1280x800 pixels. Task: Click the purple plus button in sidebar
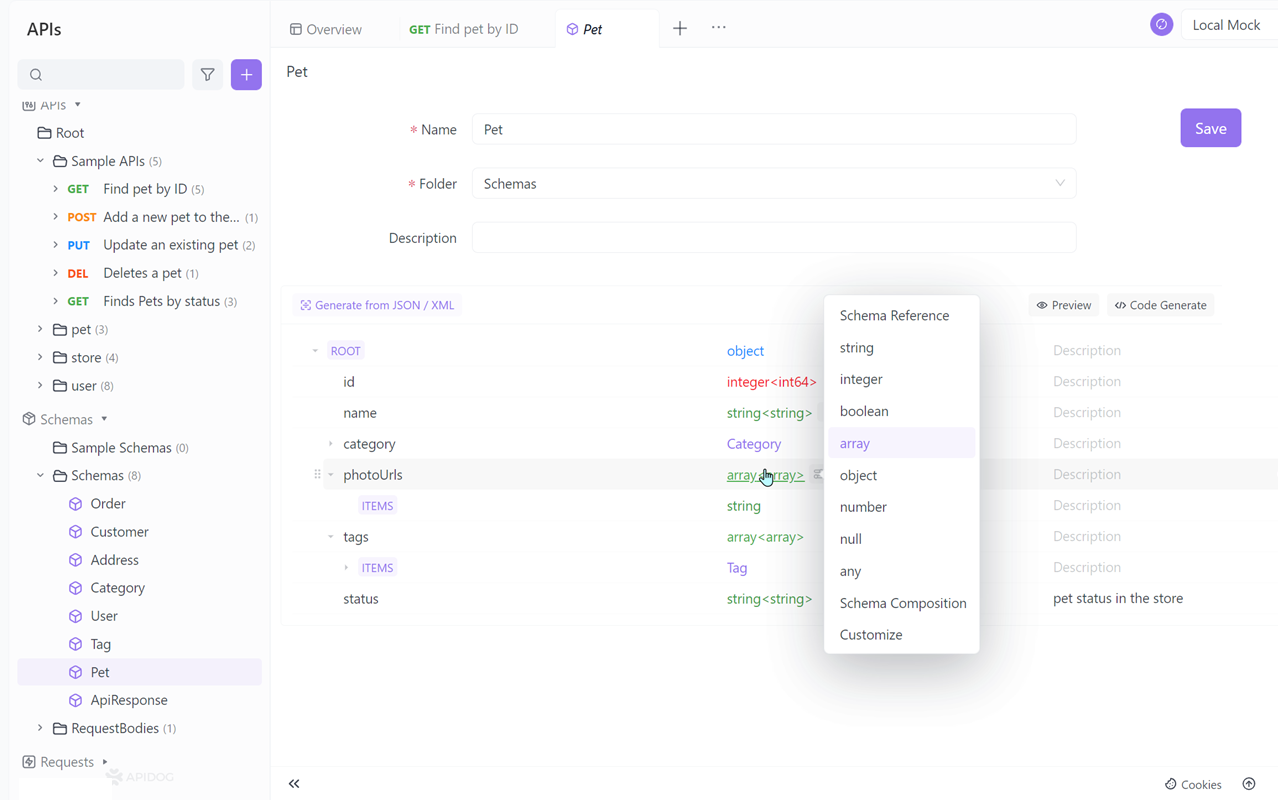click(246, 75)
